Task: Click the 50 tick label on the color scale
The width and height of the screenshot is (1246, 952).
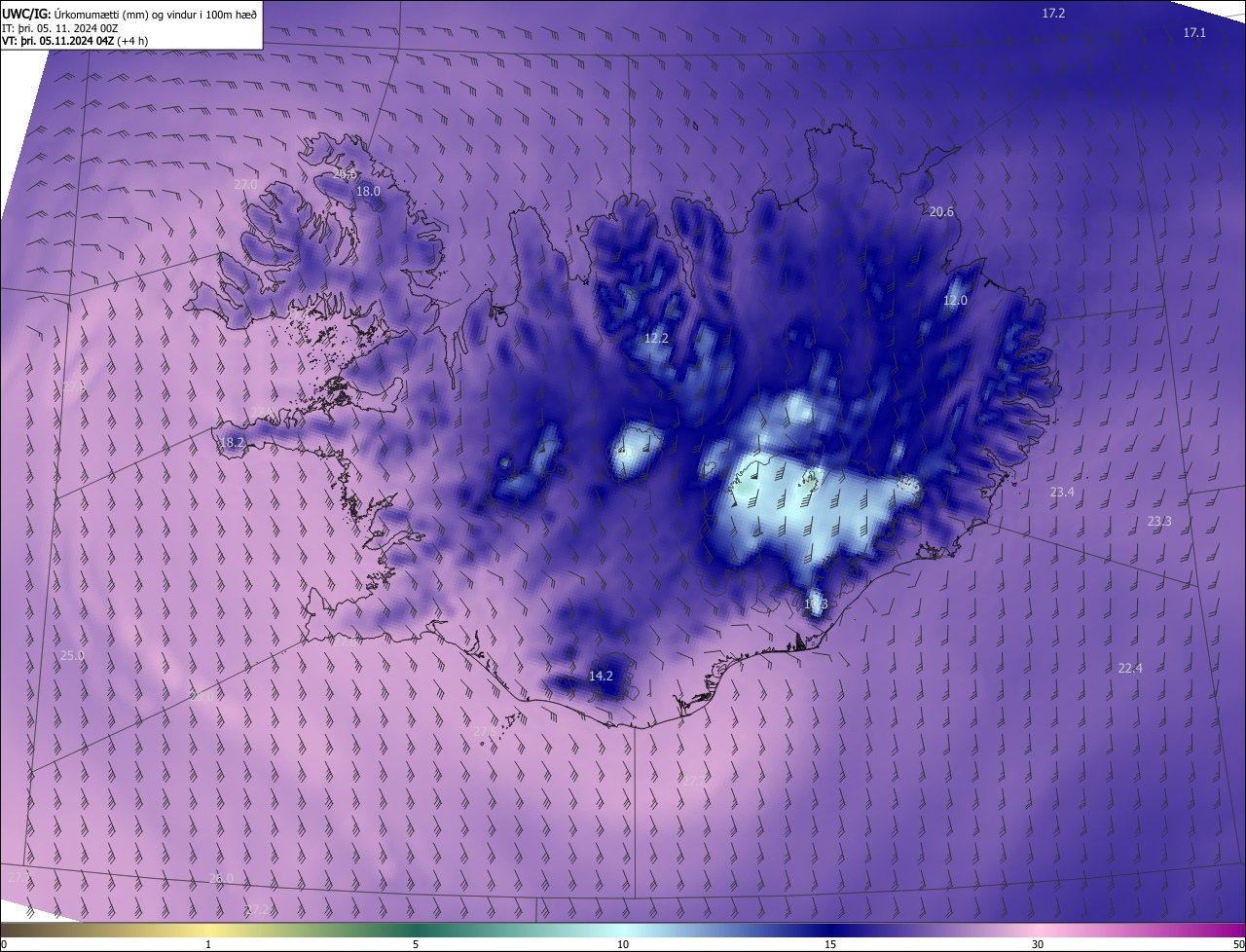Action: 1237,944
